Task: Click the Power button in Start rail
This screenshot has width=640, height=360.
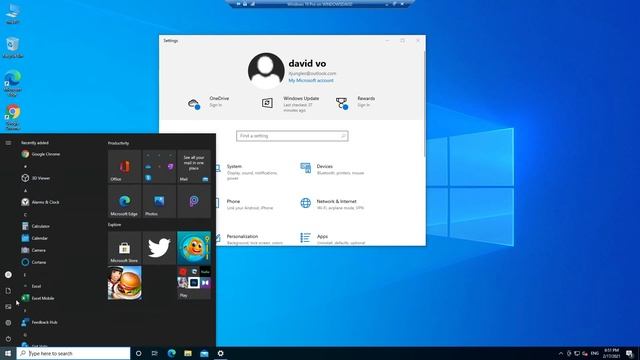Action: (8, 338)
